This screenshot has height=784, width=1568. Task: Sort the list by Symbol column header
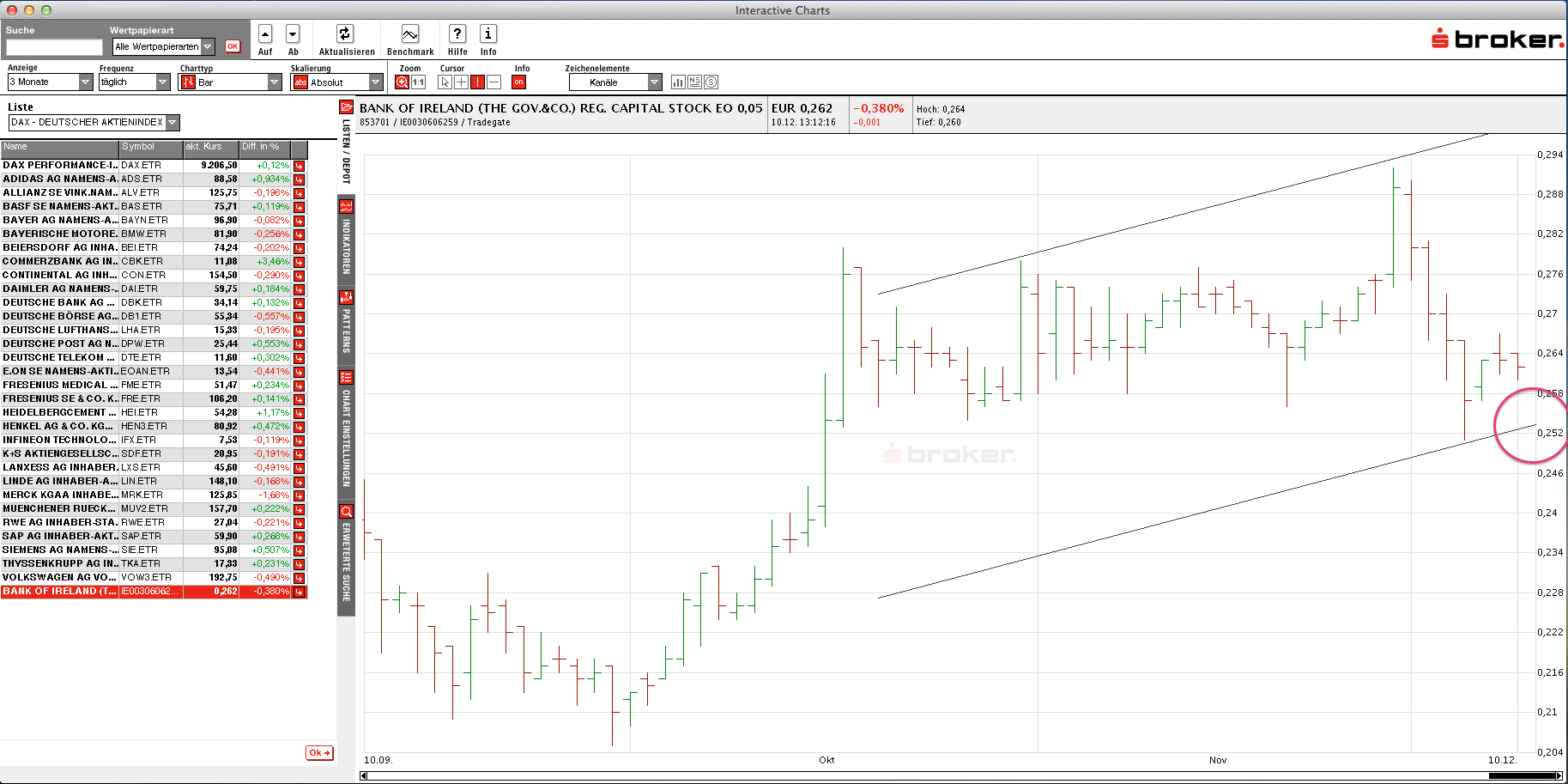click(x=151, y=148)
